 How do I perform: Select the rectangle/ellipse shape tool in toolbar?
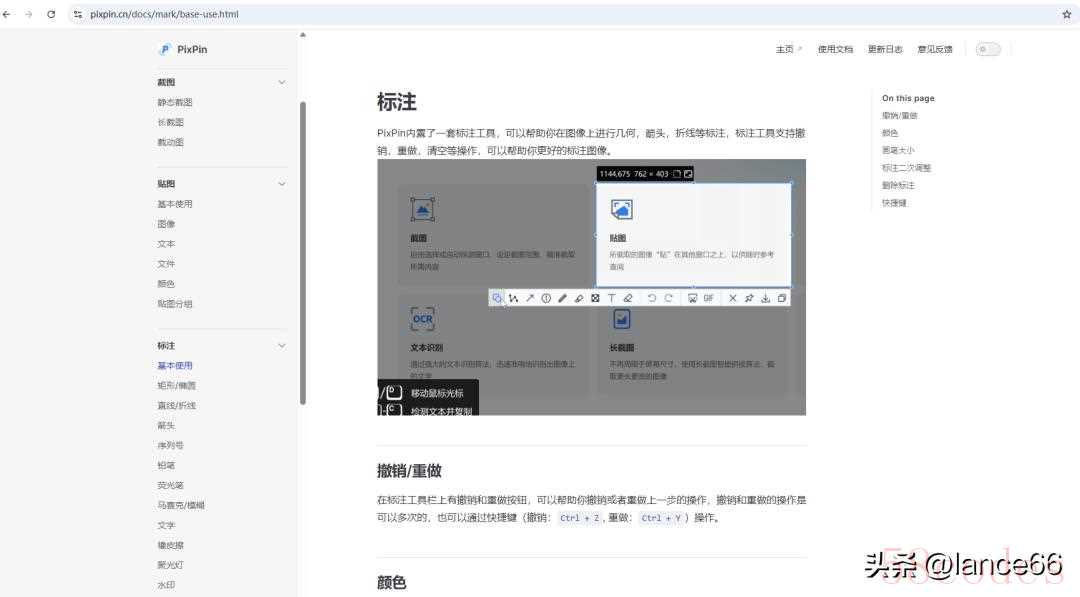pos(497,298)
